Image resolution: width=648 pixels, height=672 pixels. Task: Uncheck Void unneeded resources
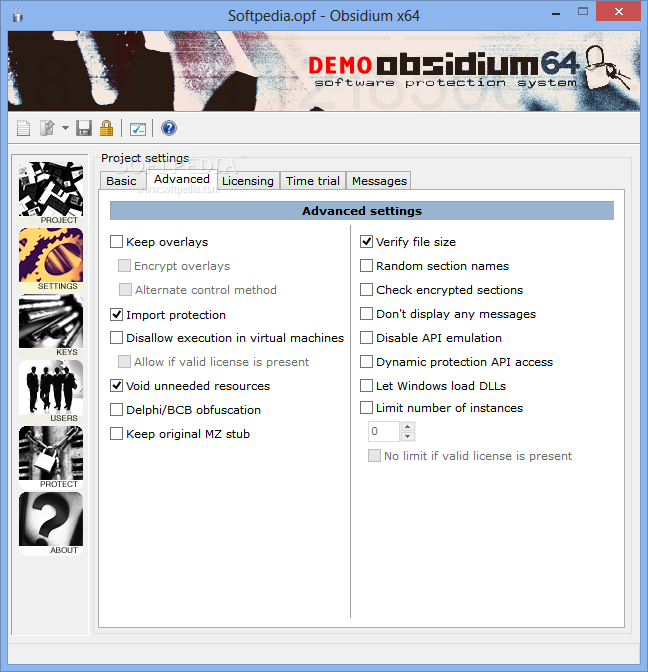117,386
